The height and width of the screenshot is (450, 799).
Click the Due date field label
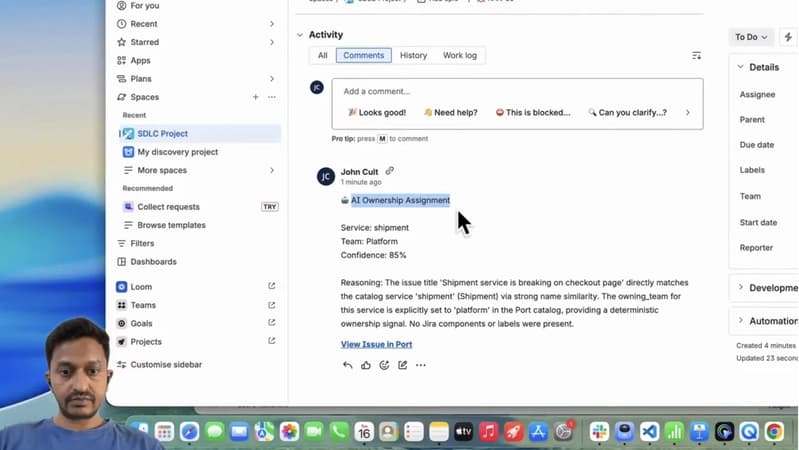[x=757, y=145]
